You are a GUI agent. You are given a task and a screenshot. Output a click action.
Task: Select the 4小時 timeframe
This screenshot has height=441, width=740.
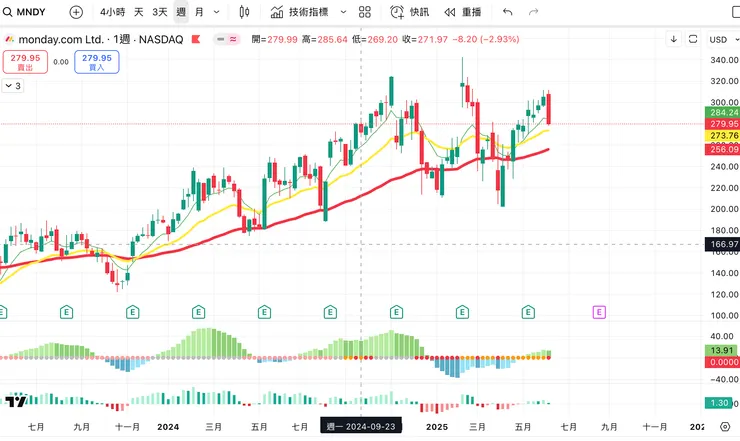coord(112,12)
